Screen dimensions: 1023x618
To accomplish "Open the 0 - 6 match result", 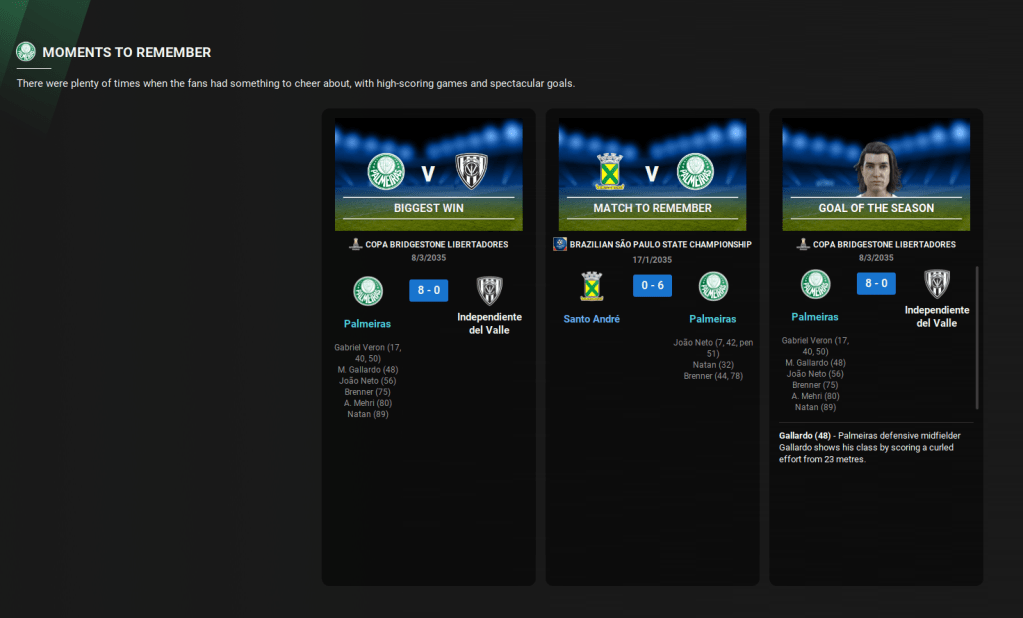I will click(x=652, y=286).
